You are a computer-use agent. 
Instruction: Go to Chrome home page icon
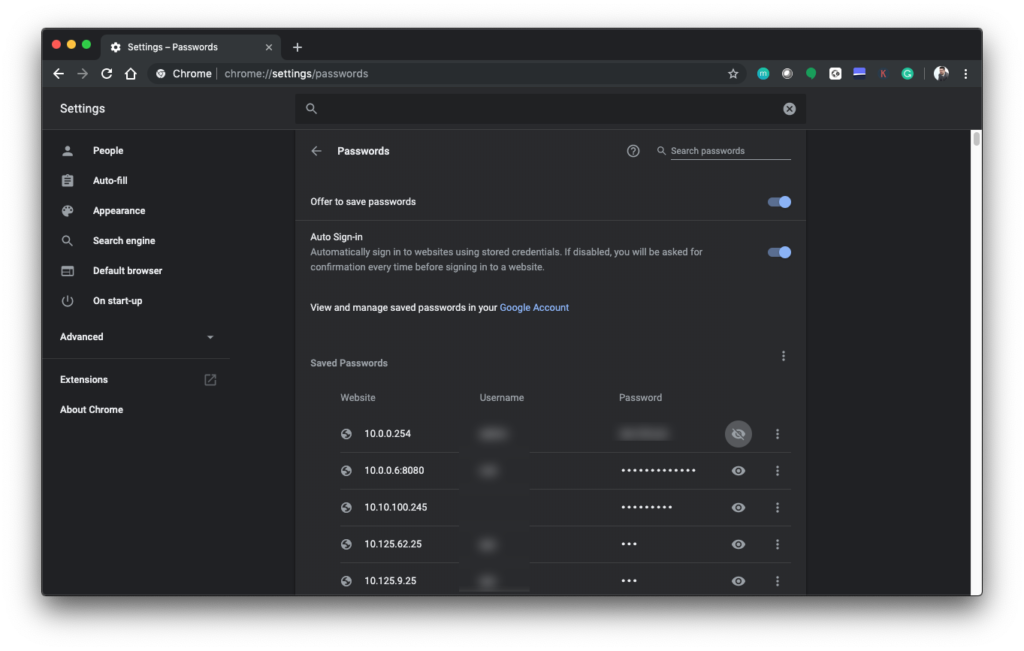[131, 74]
